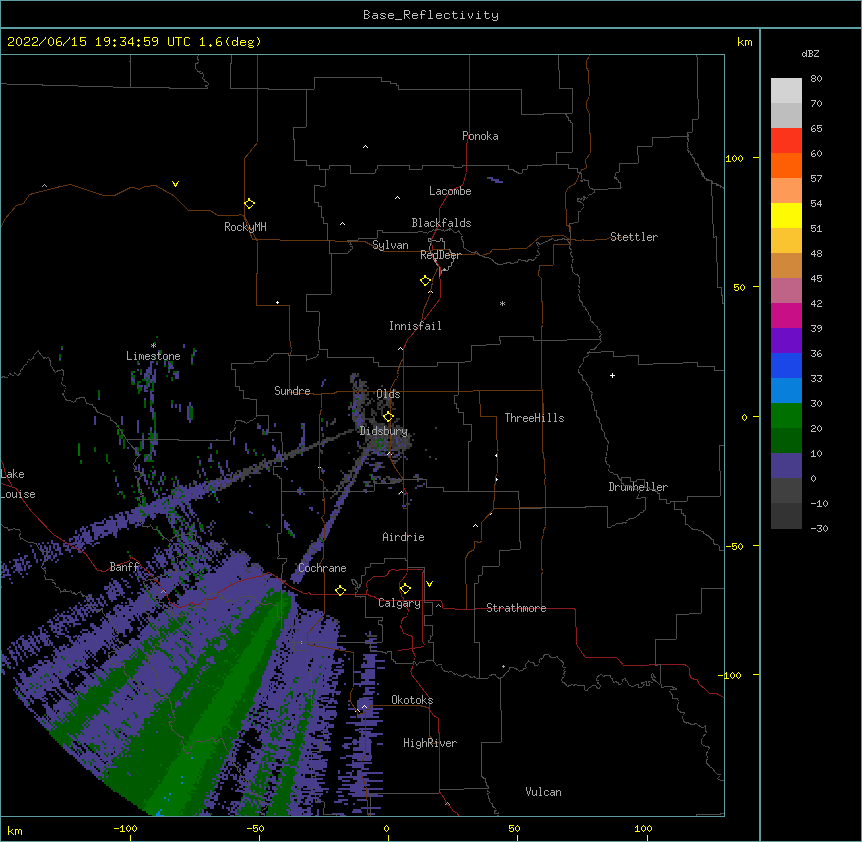Click the Cochrane city label

click(x=322, y=568)
